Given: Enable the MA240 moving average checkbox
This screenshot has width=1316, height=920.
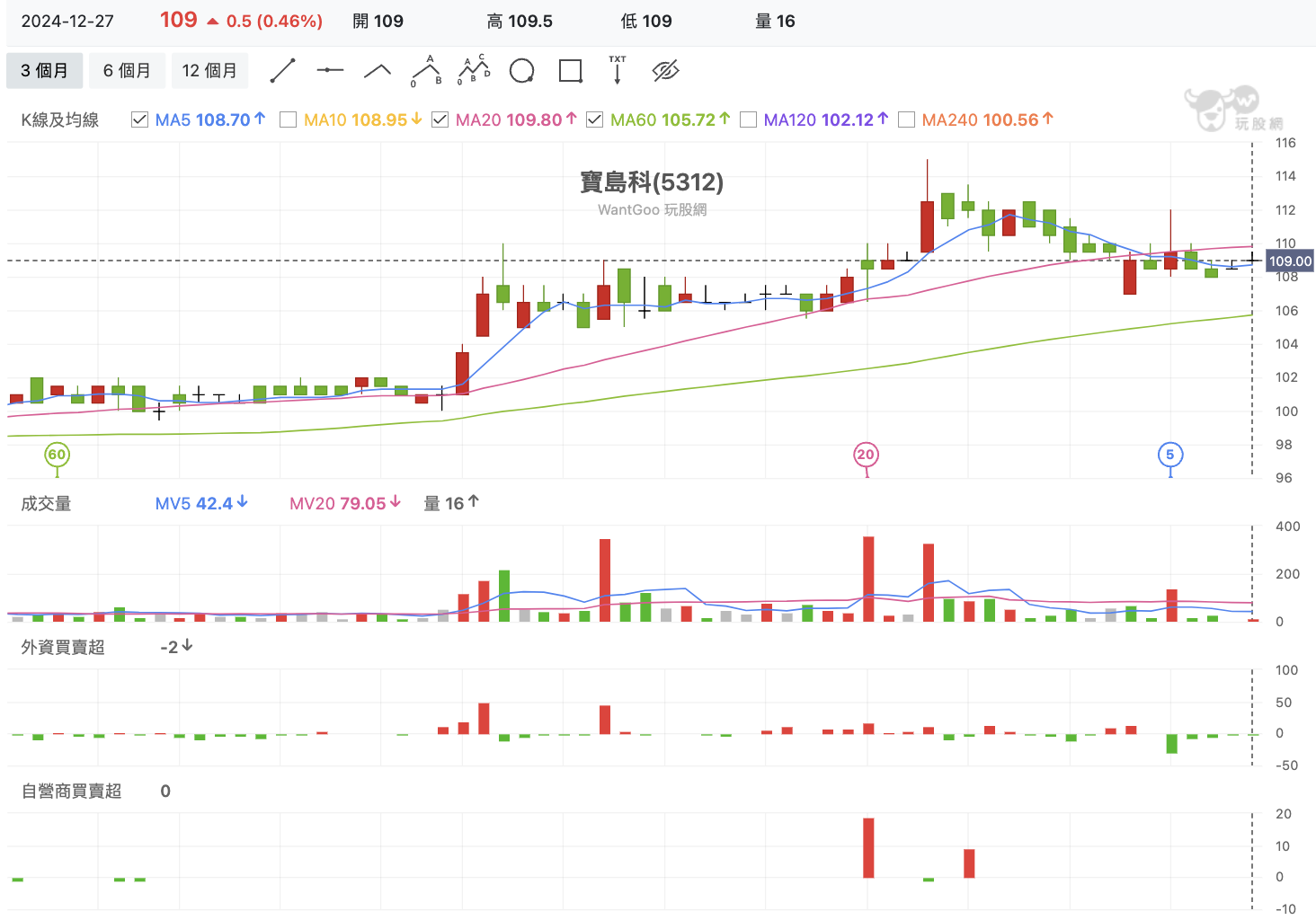Looking at the screenshot, I should point(907,119).
